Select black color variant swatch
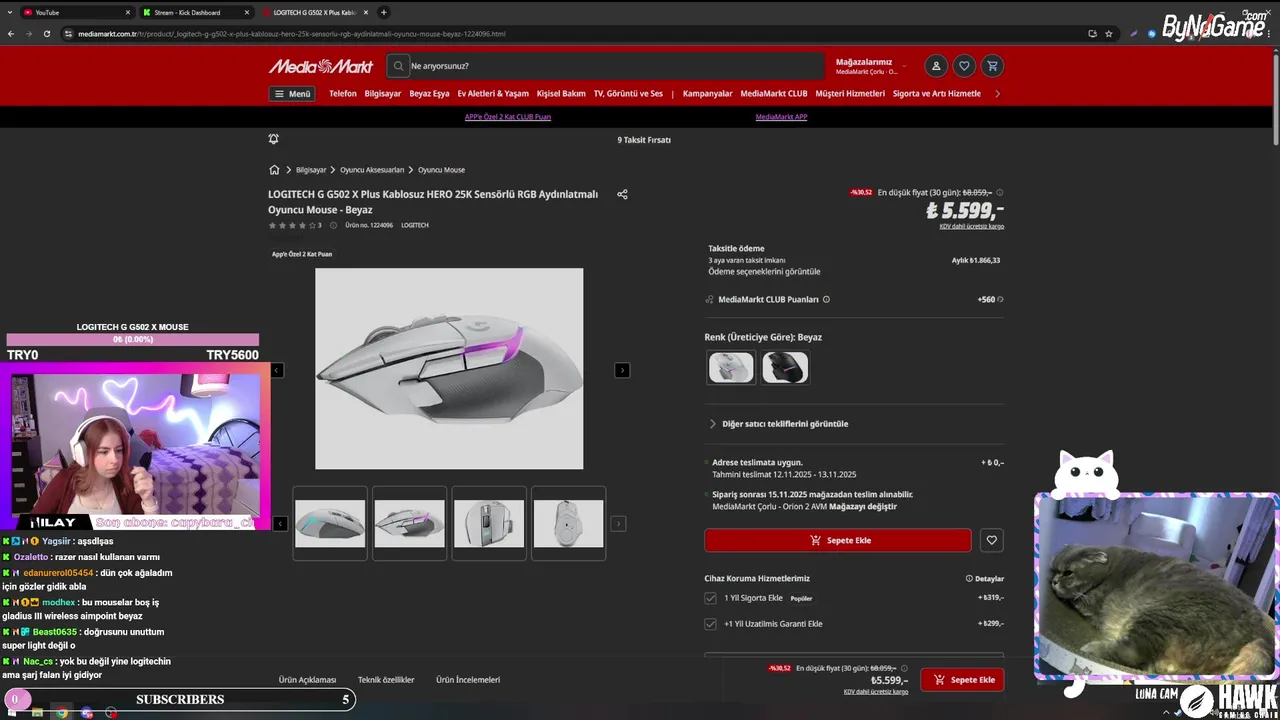The height and width of the screenshot is (720, 1280). click(785, 367)
